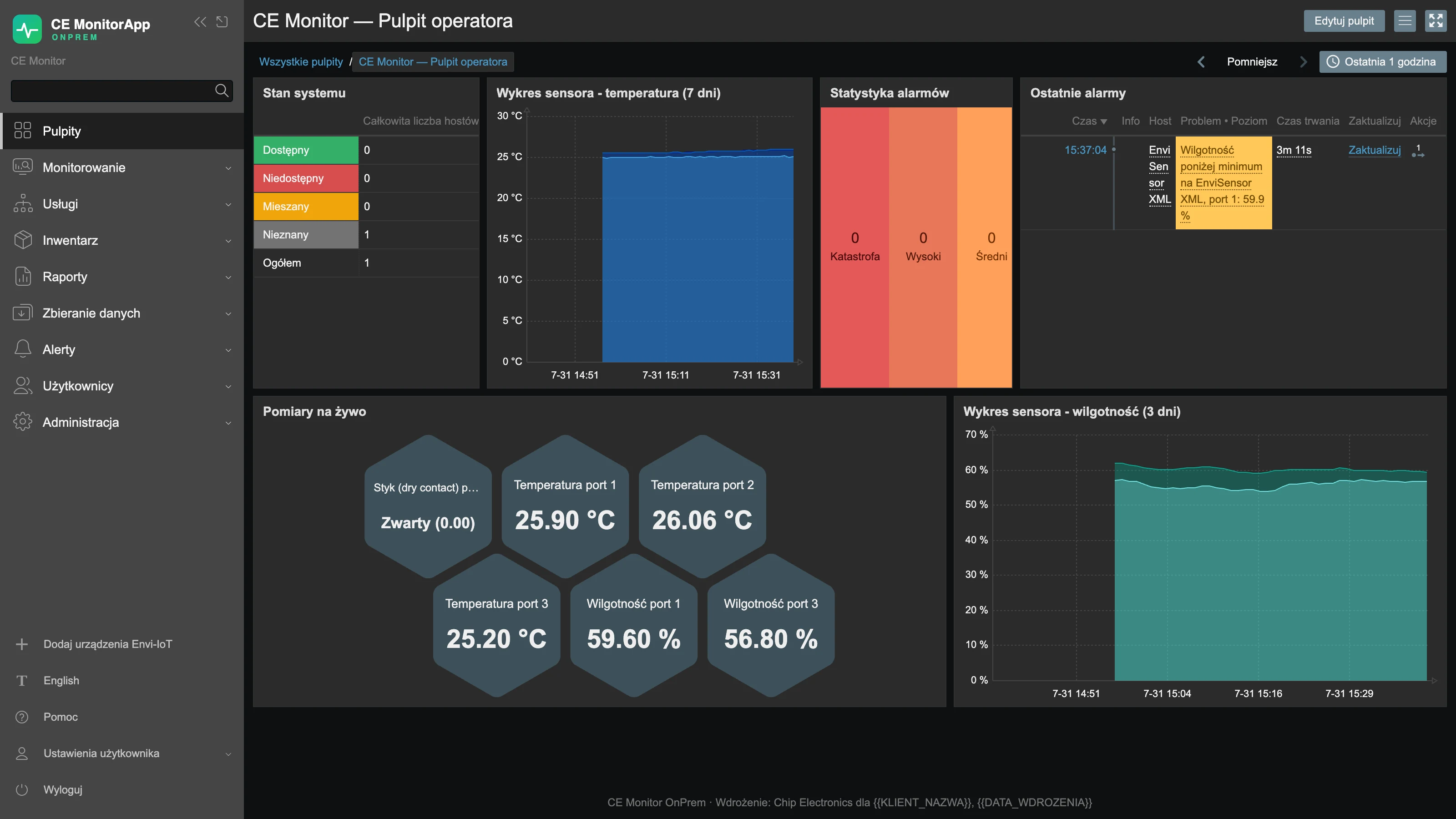
Task: Open the dashboard hamburger menu icon
Action: [1405, 21]
